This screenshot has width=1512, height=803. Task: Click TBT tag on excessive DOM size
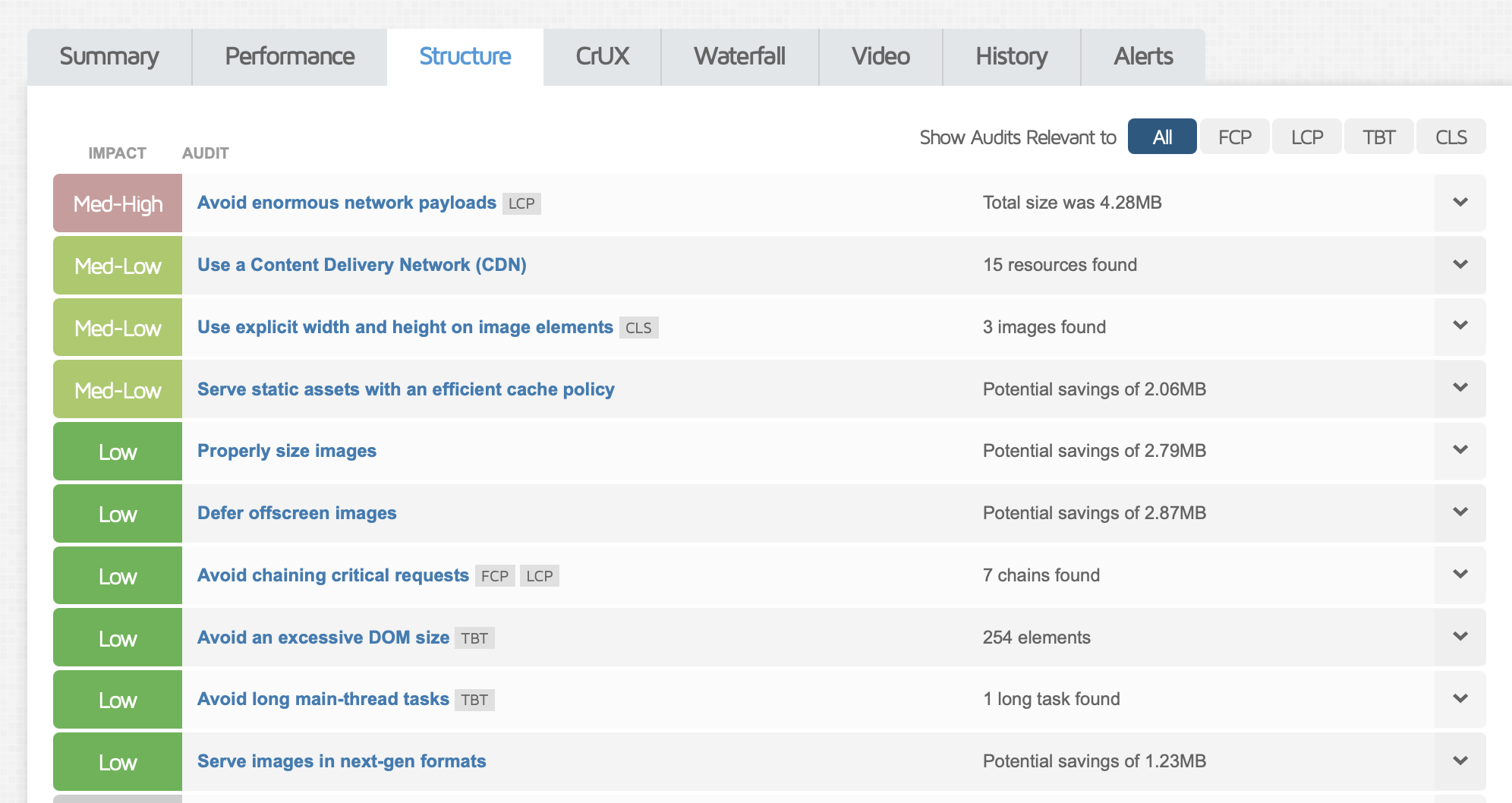[x=474, y=638]
